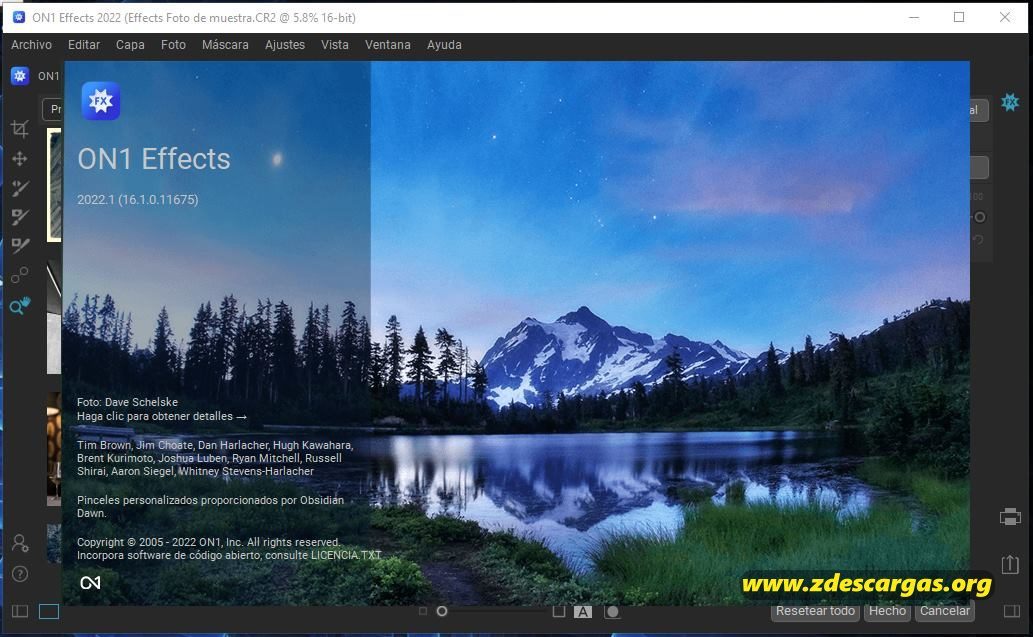The image size is (1033, 637).
Task: Select the Retouch/clone circles tool
Action: [20, 275]
